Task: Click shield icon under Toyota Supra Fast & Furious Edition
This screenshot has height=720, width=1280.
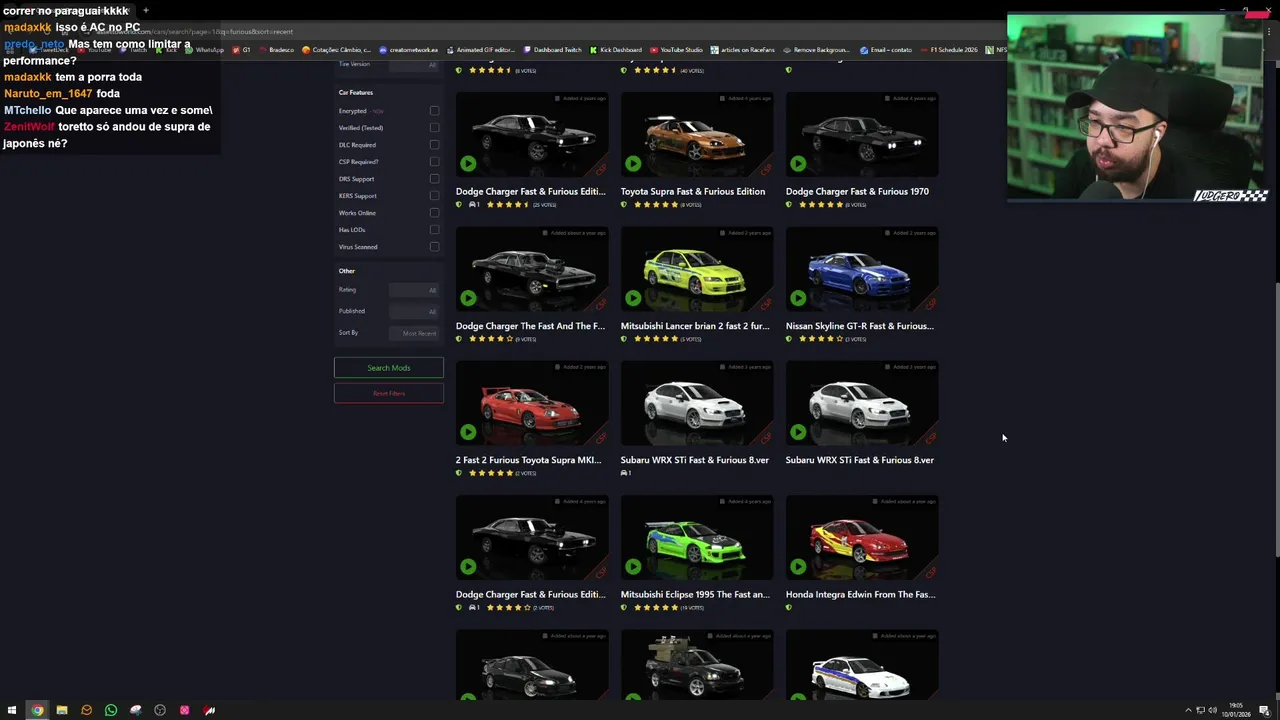Action: click(x=624, y=205)
